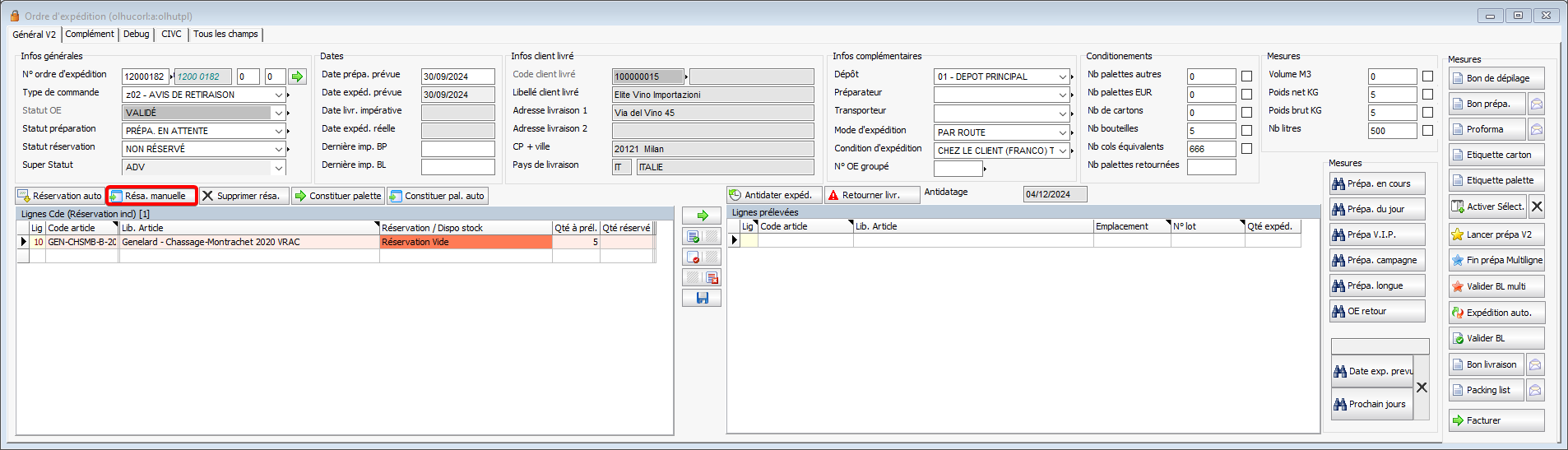The image size is (1568, 450).
Task: Click the envelope icon beside Bon livraison
Action: pyautogui.click(x=1535, y=364)
